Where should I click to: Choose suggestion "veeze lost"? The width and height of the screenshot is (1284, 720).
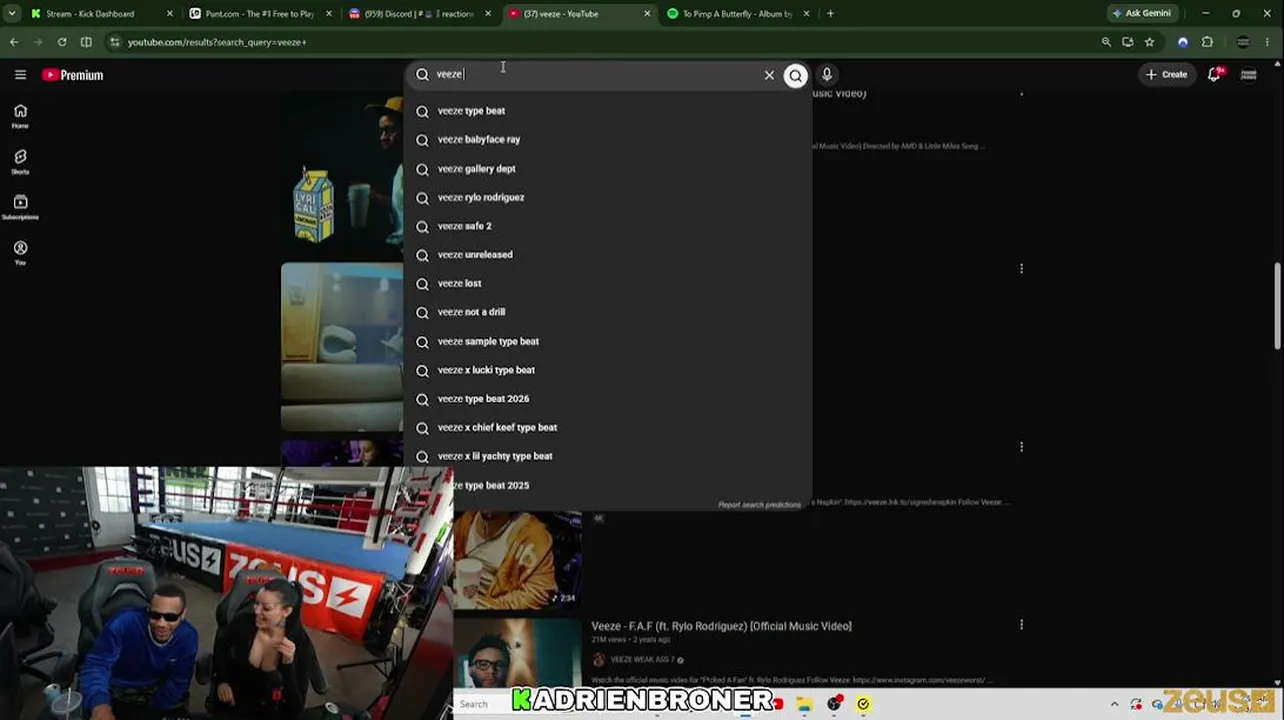pyautogui.click(x=608, y=284)
